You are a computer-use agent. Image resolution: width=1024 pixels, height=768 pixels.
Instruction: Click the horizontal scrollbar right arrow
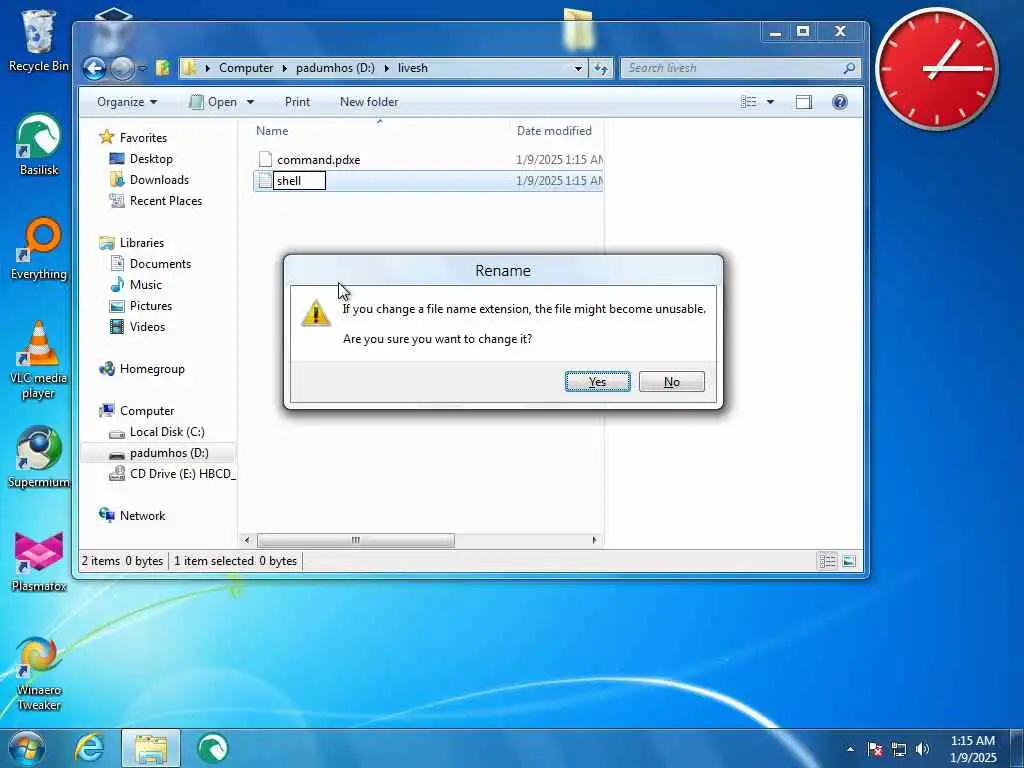click(594, 540)
